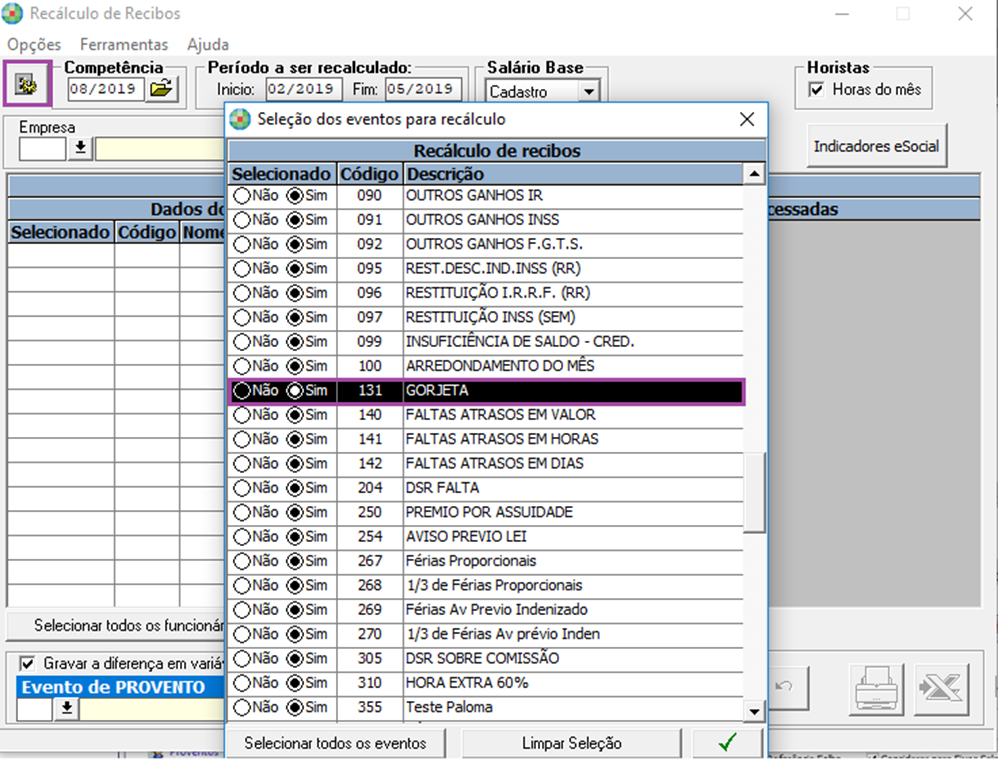Viewport: 998px width, 765px height.
Task: Click the Competência 08/2019 field
Action: click(106, 89)
